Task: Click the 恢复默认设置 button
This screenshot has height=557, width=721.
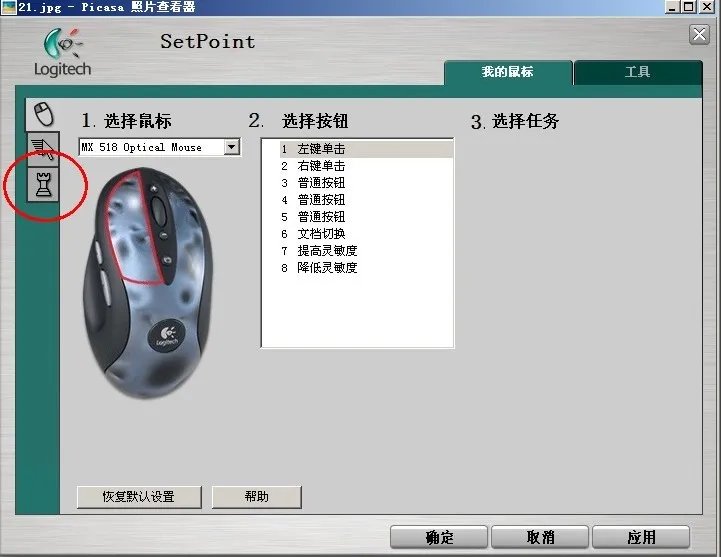Action: (x=139, y=497)
